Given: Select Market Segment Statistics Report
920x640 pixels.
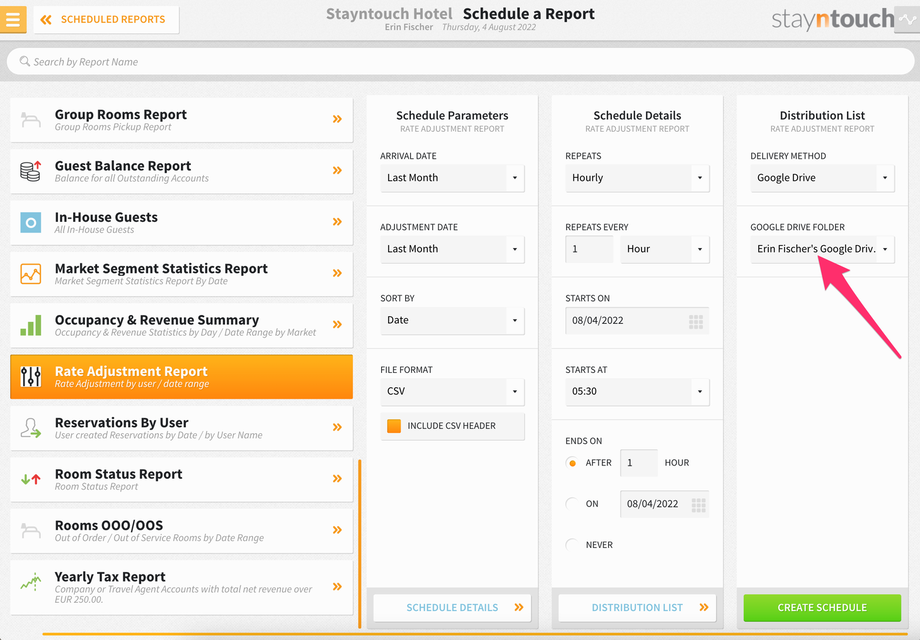Looking at the screenshot, I should pos(181,274).
